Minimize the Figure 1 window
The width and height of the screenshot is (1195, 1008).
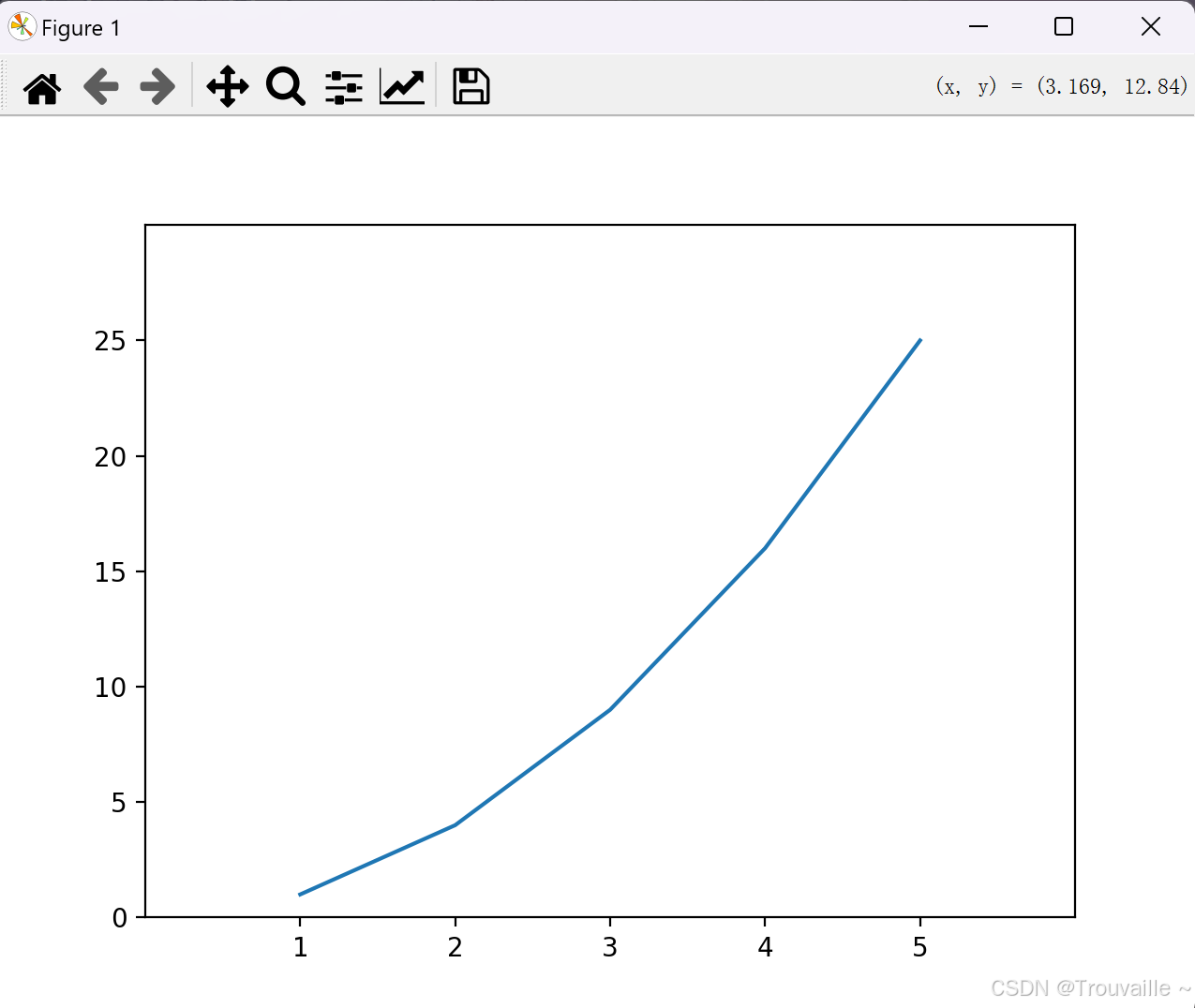point(978,26)
